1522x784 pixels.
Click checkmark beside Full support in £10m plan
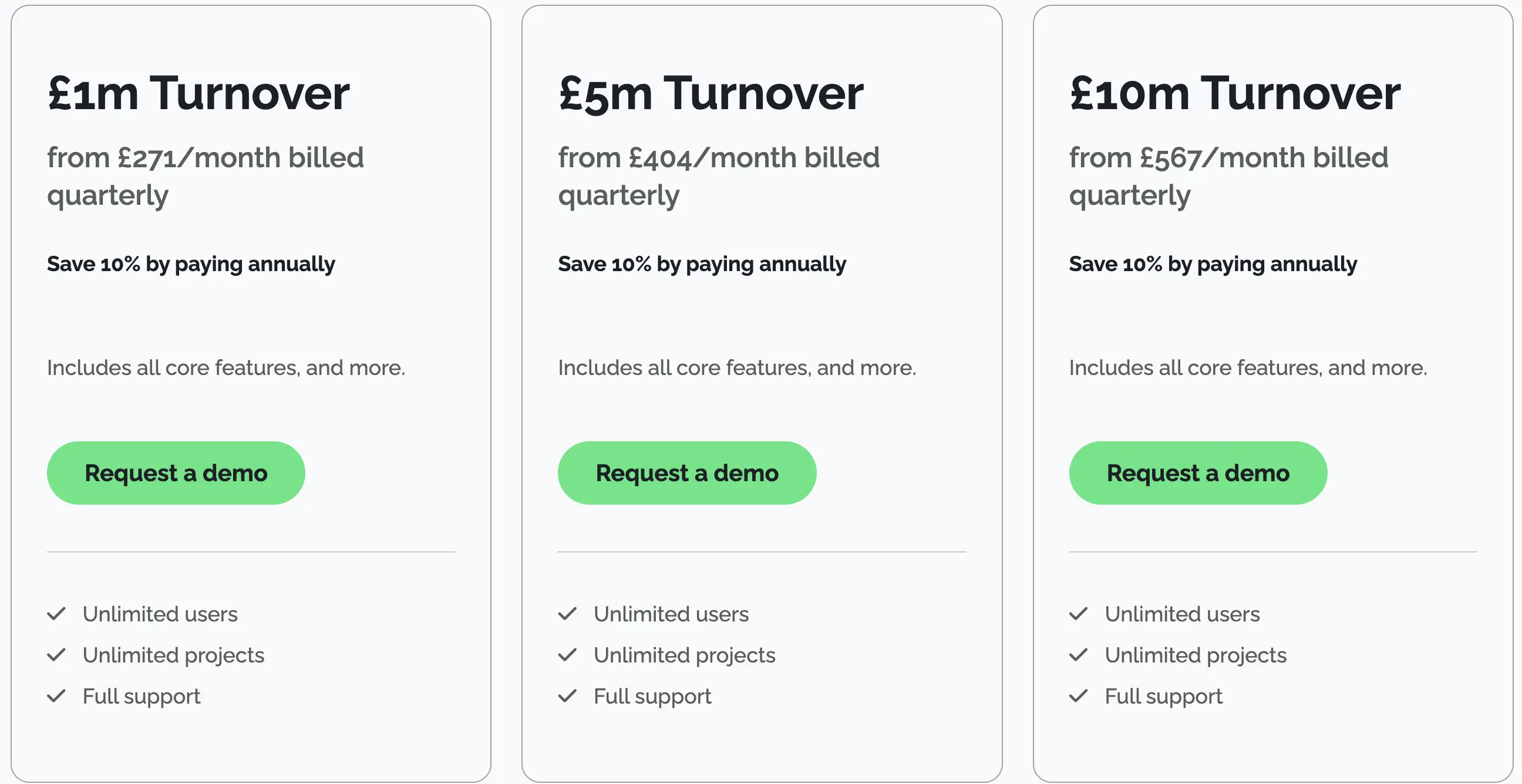[x=1078, y=696]
